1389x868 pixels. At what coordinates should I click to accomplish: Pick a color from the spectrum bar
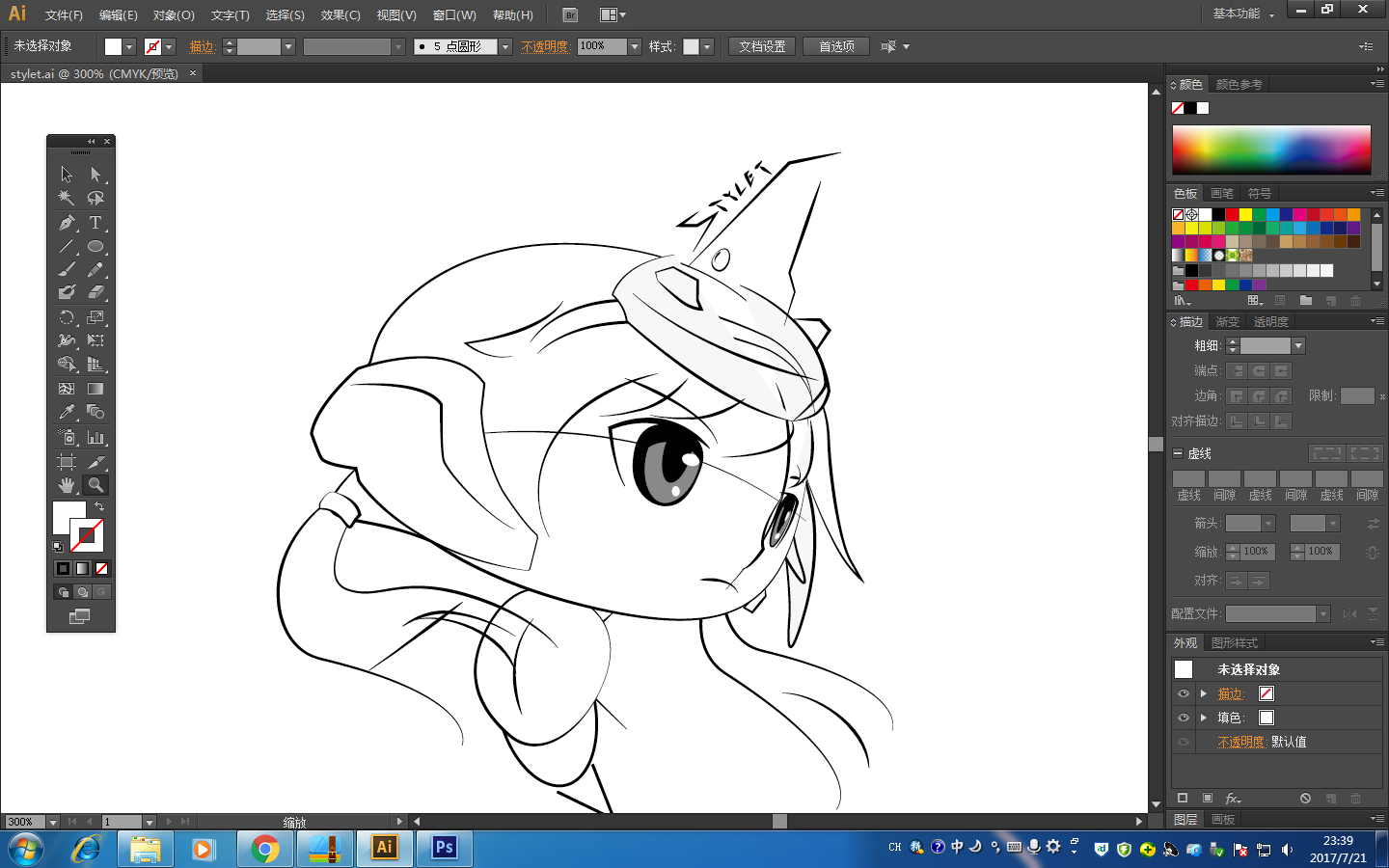(x=1271, y=149)
